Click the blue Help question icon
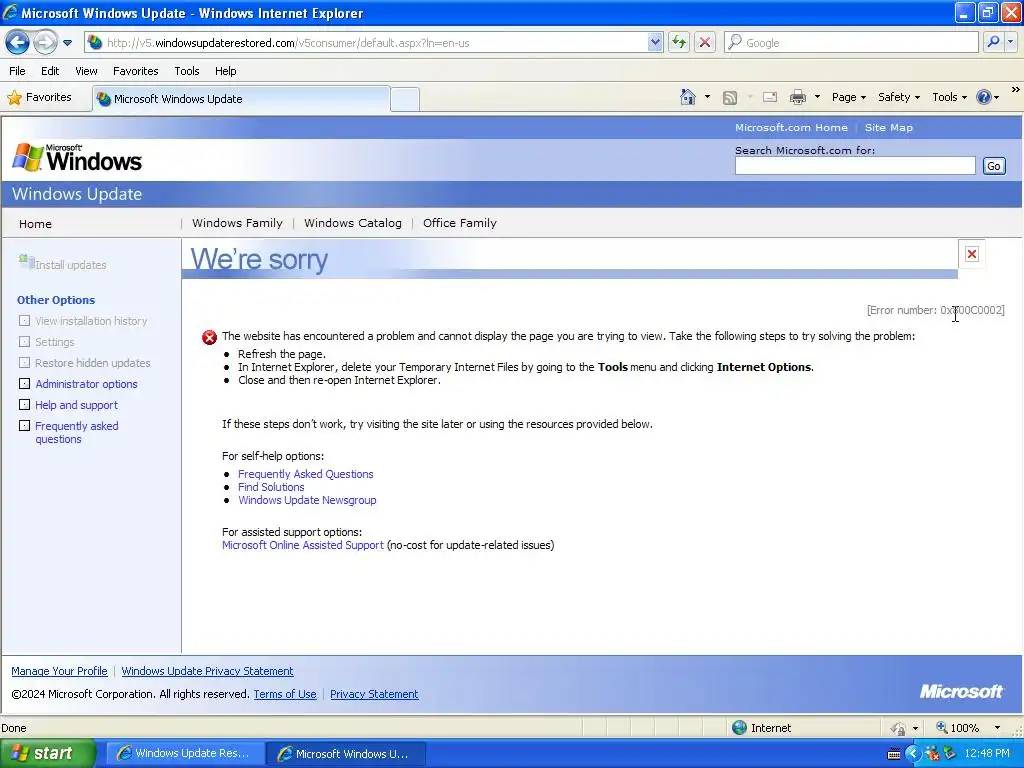Viewport: 1024px width, 768px height. pyautogui.click(x=984, y=97)
